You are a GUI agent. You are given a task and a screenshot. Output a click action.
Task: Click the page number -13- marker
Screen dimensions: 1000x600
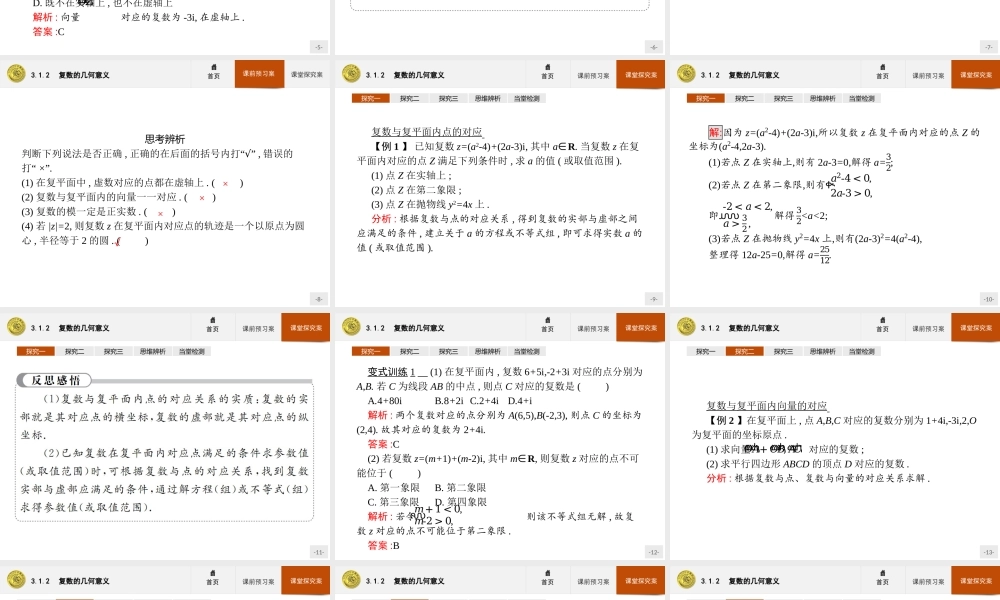click(x=986, y=551)
